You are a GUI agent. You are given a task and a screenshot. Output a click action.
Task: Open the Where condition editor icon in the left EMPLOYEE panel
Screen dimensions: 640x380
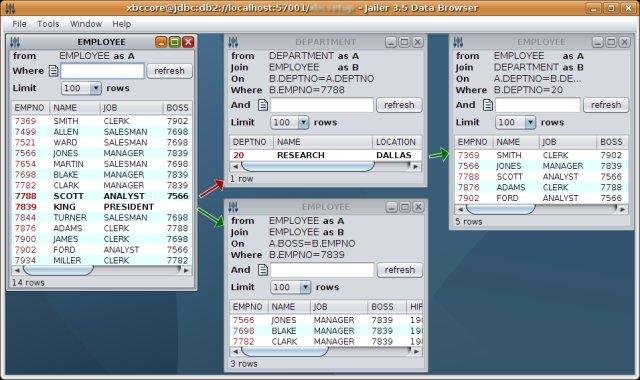tap(53, 71)
